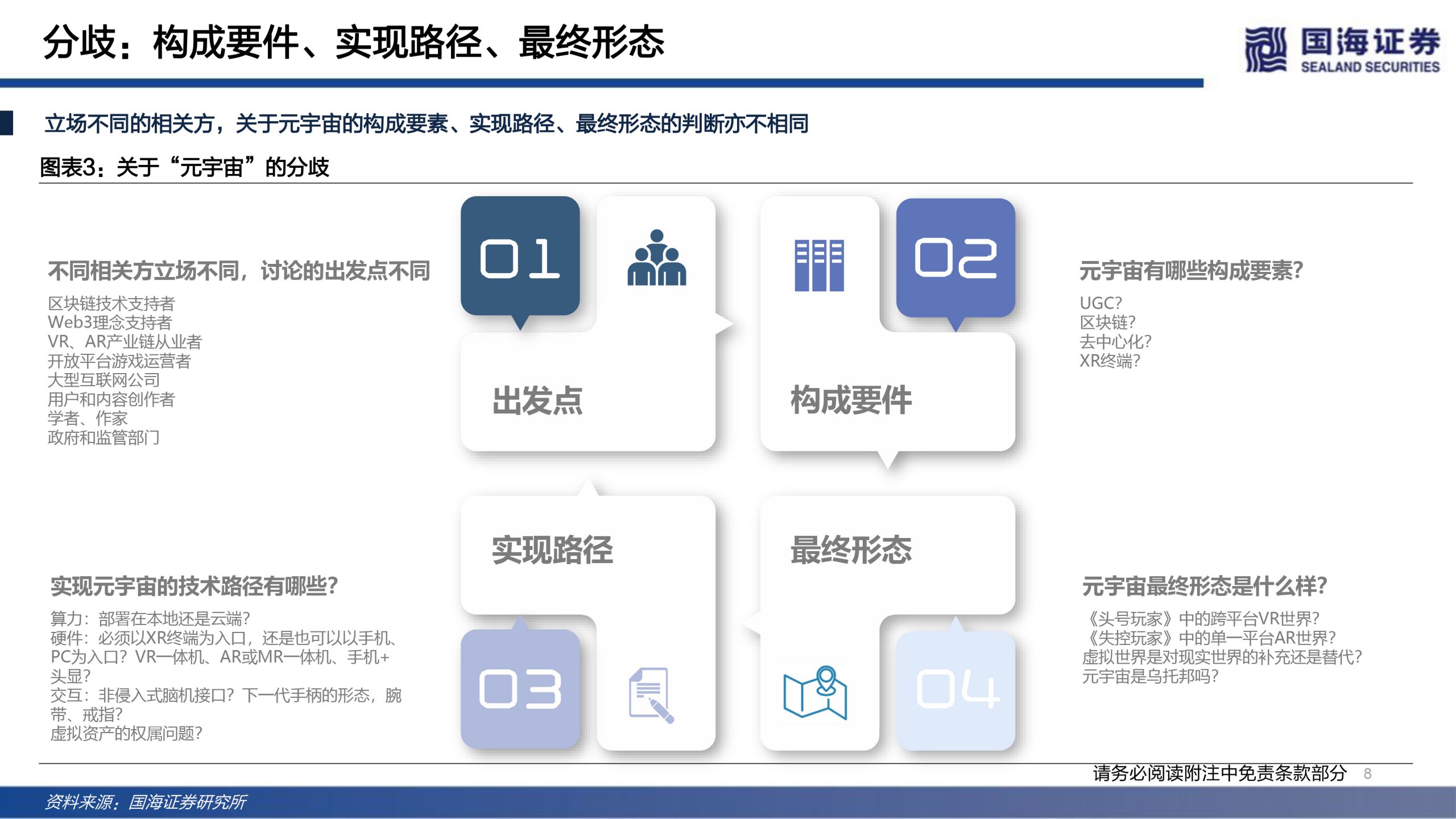This screenshot has height=819, width=1456.
Task: Select the light purple 03 number tile
Action: 520,689
